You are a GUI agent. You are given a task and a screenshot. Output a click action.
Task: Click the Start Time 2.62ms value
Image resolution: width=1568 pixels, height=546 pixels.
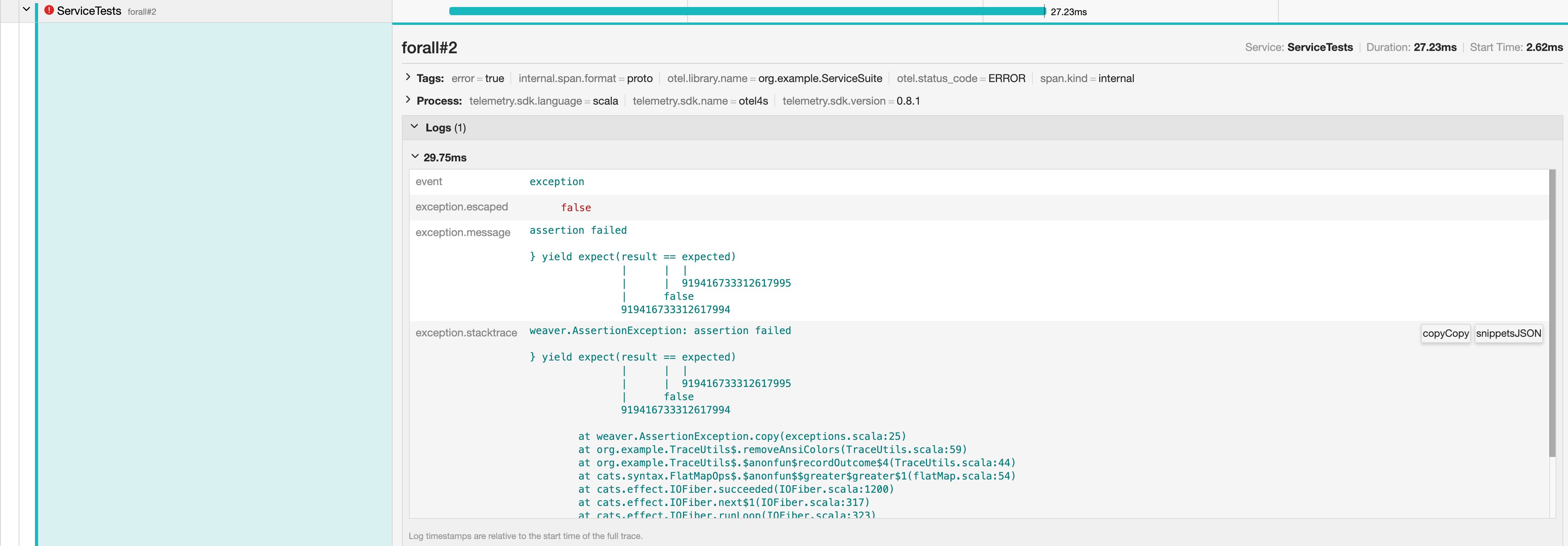coord(1544,47)
